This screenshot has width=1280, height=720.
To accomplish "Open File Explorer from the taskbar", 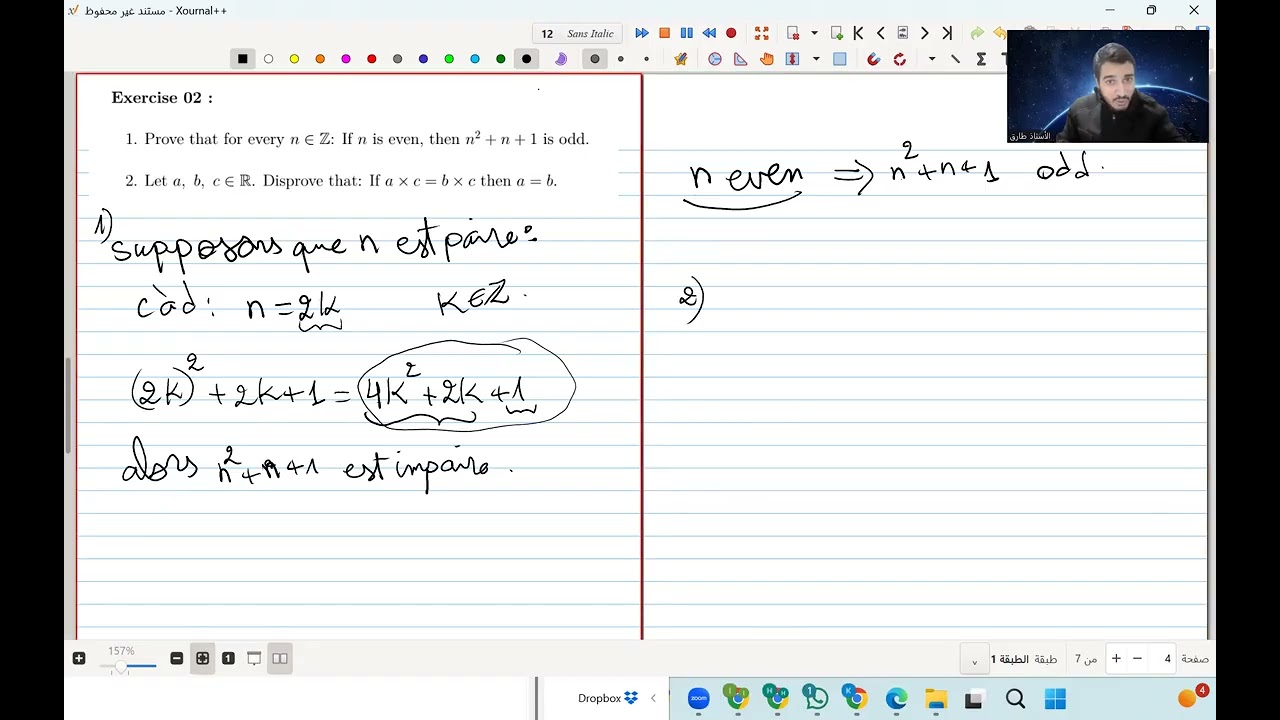I will (935, 698).
